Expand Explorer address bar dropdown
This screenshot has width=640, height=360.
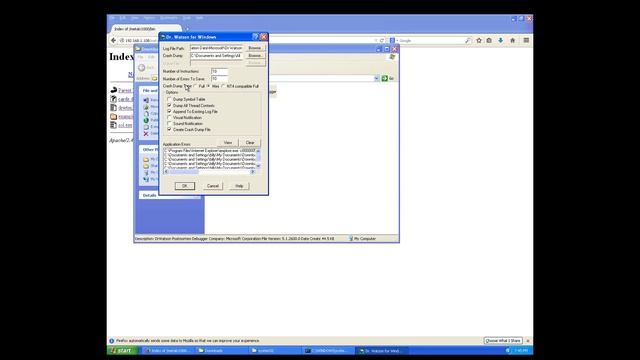click(x=376, y=78)
